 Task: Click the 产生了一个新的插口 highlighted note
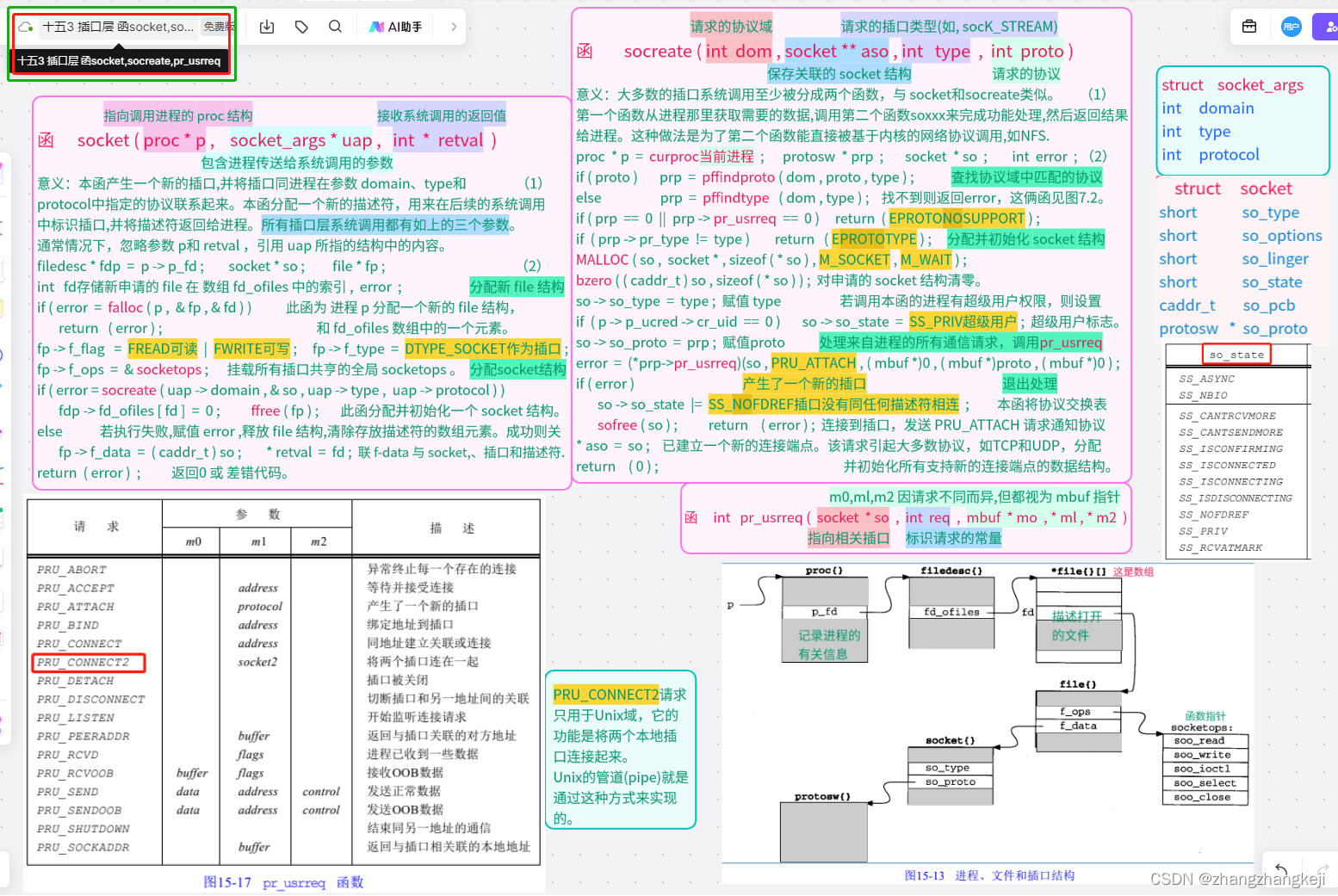point(804,384)
